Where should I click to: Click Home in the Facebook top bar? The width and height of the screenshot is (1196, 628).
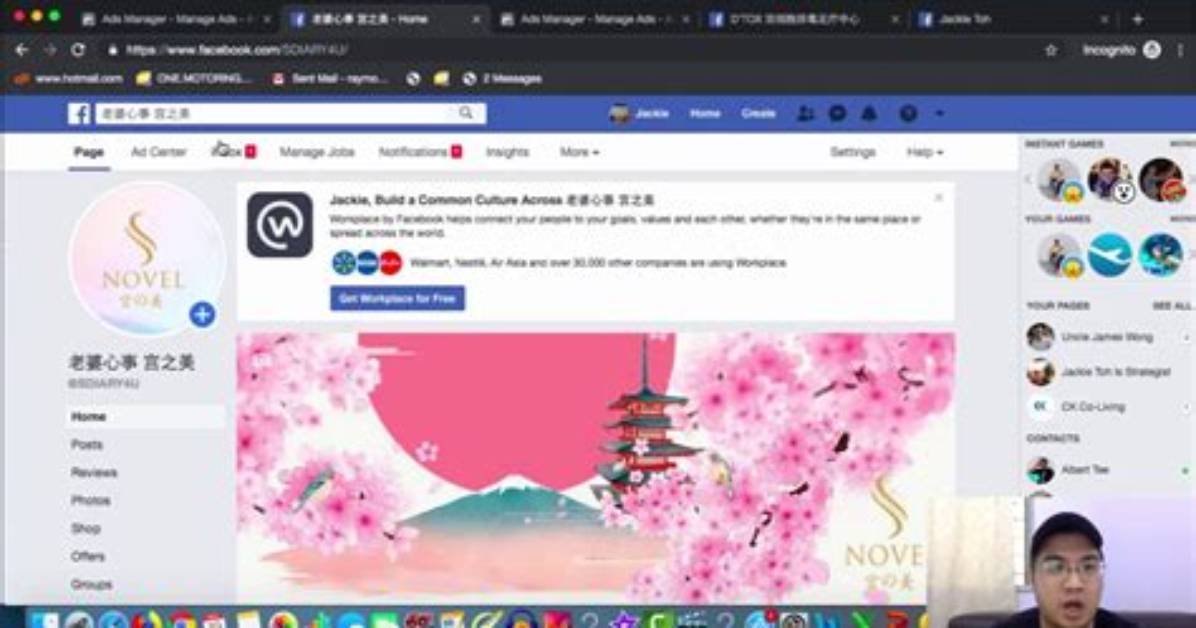[705, 114]
